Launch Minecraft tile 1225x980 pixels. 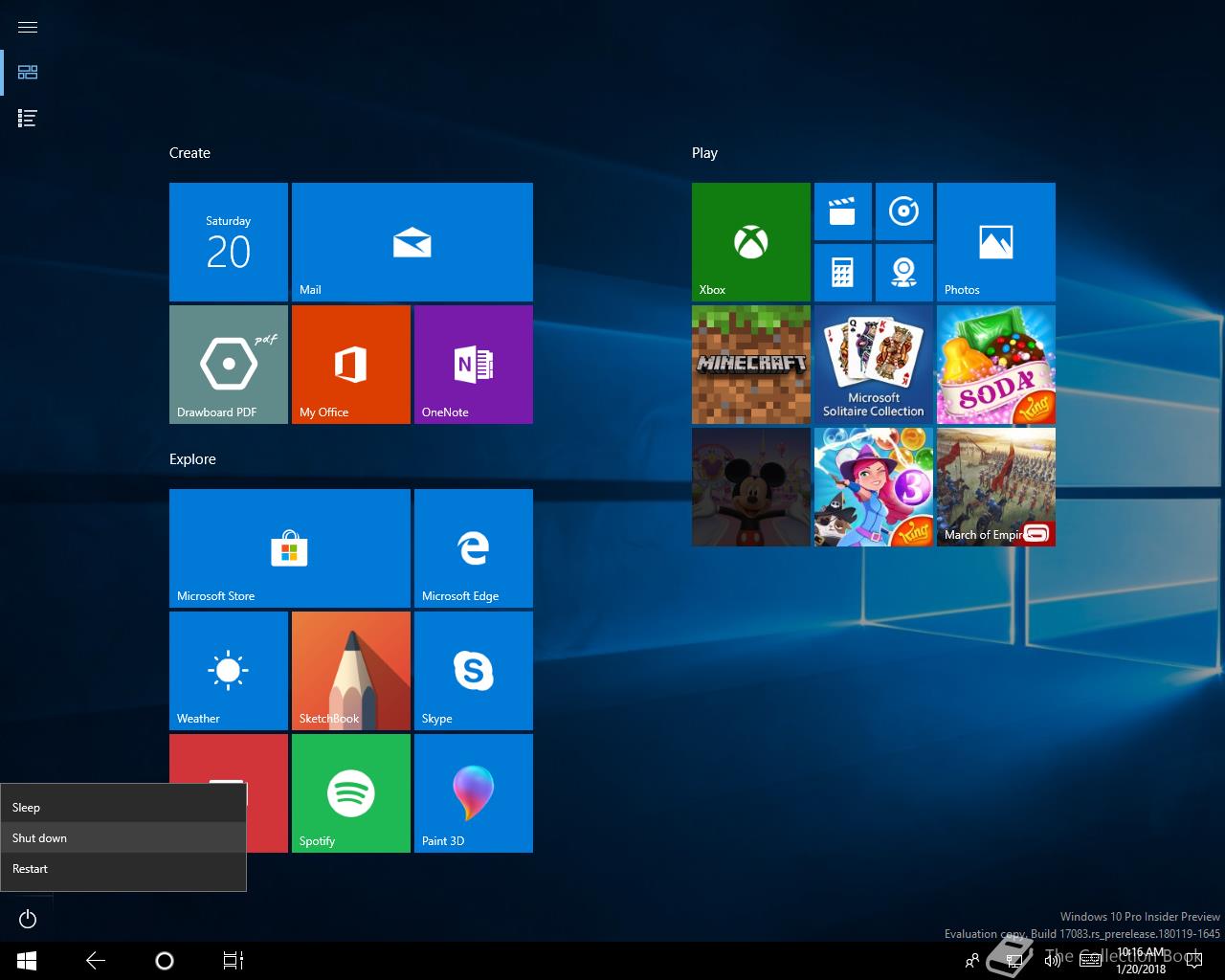[751, 365]
